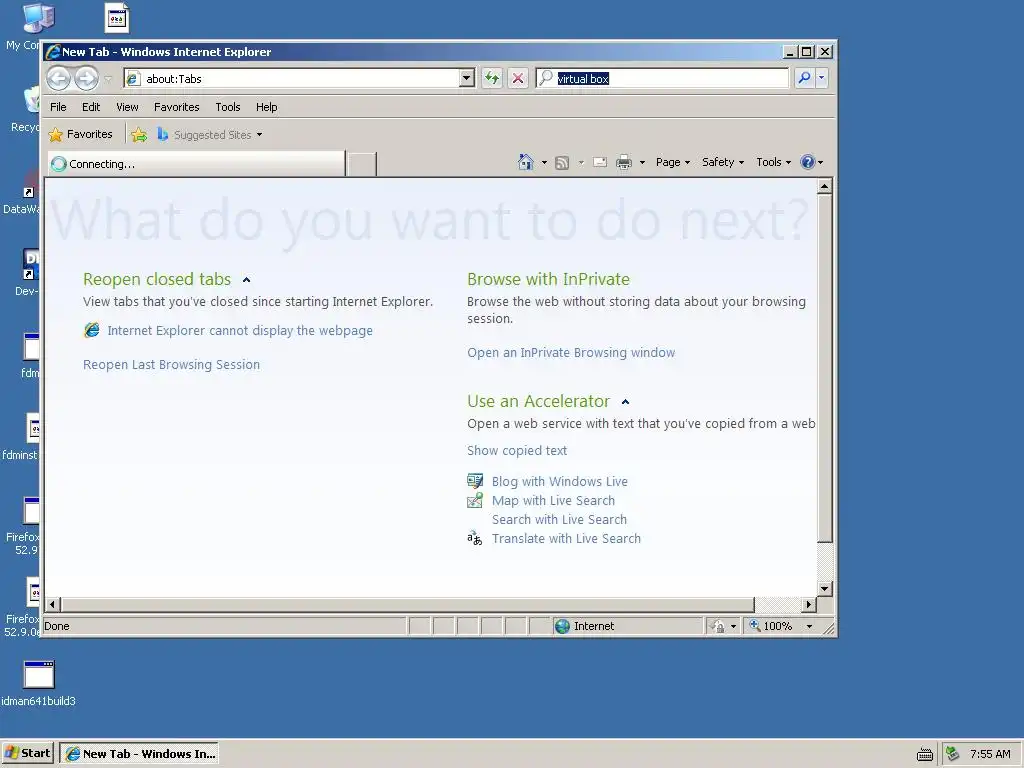Click the Blog with Windows Live icon
The image size is (1024, 768).
pyautogui.click(x=475, y=481)
